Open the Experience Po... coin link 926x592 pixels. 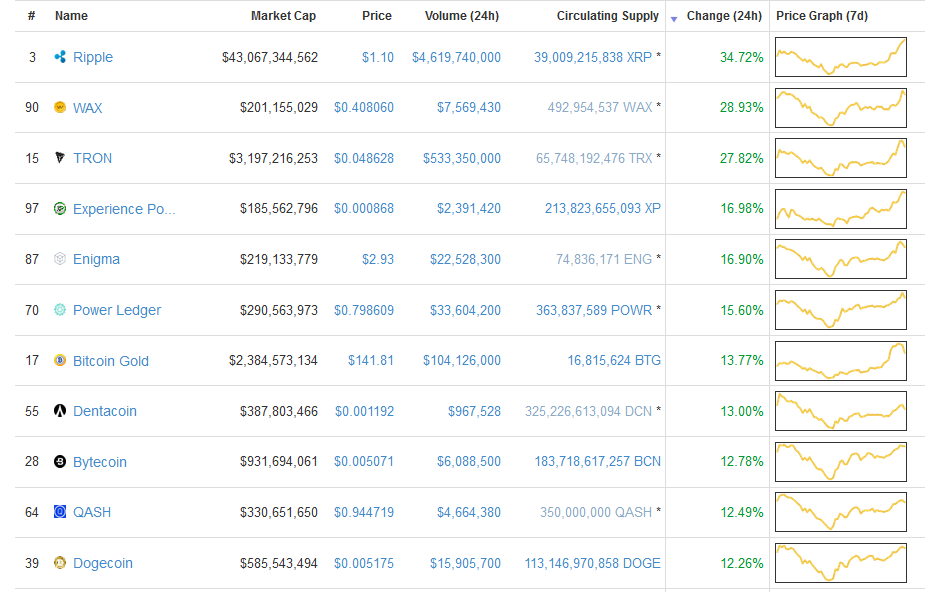tap(124, 209)
